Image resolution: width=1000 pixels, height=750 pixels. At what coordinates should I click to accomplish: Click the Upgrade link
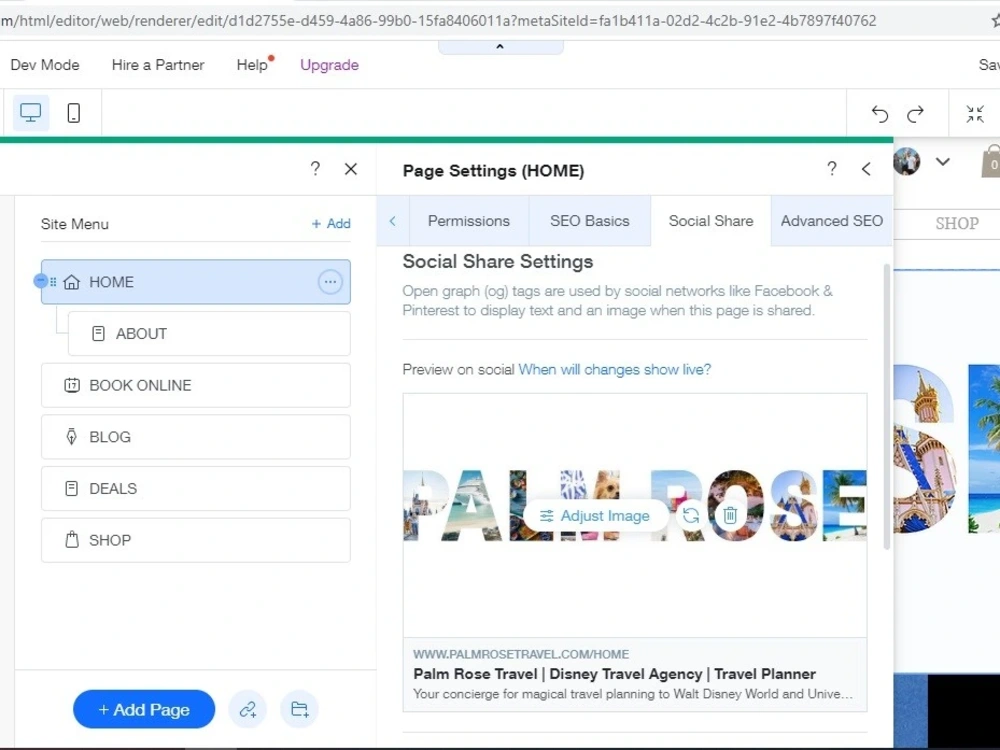click(x=329, y=65)
